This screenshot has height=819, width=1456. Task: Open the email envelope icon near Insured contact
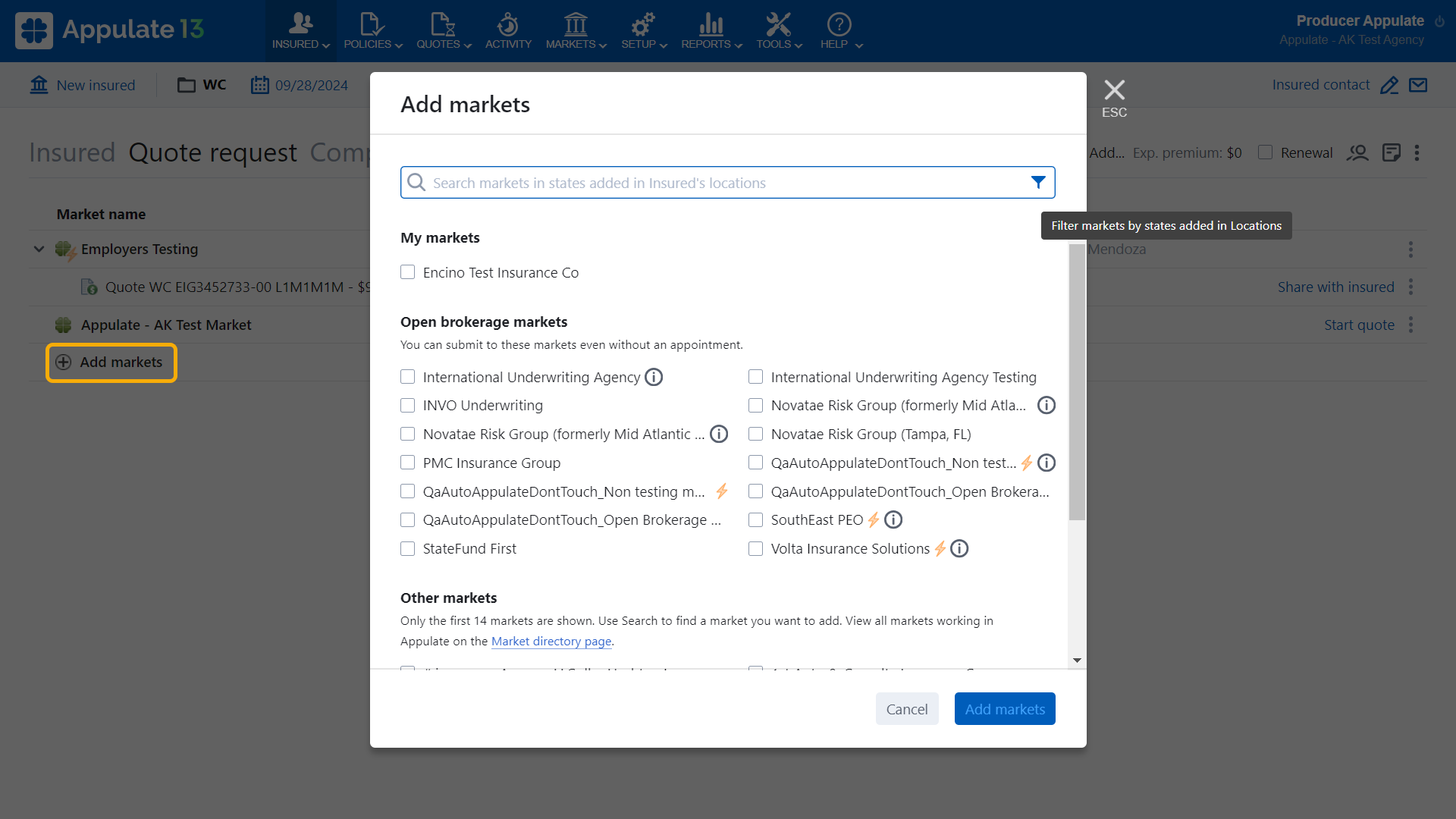[1419, 85]
